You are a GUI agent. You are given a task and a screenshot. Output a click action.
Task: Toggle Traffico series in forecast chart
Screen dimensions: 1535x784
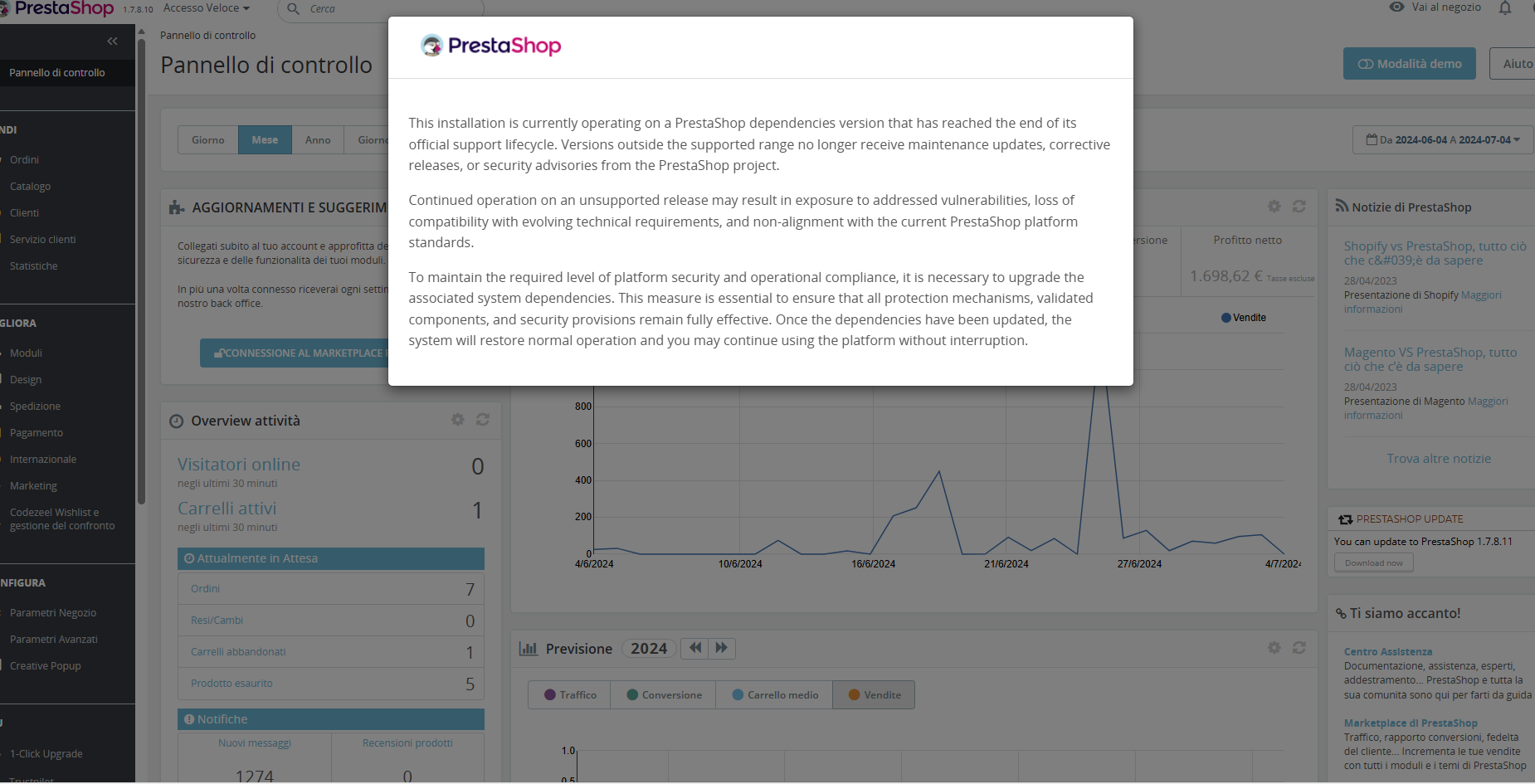(x=570, y=695)
